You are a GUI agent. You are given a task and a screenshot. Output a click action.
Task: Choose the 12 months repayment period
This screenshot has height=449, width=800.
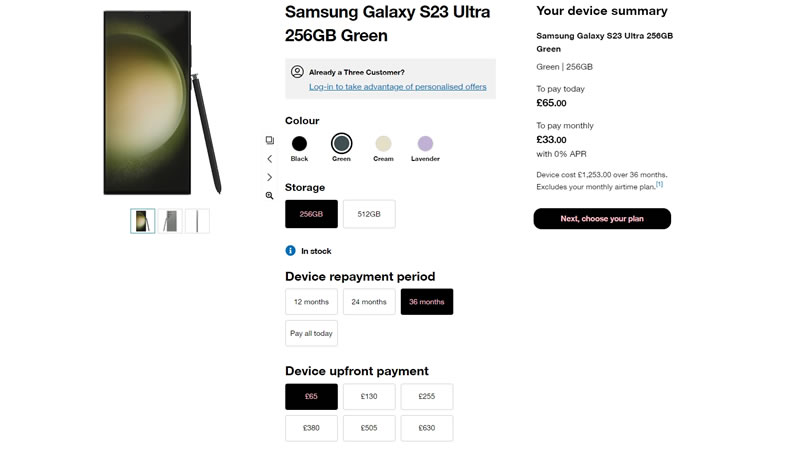[311, 302]
